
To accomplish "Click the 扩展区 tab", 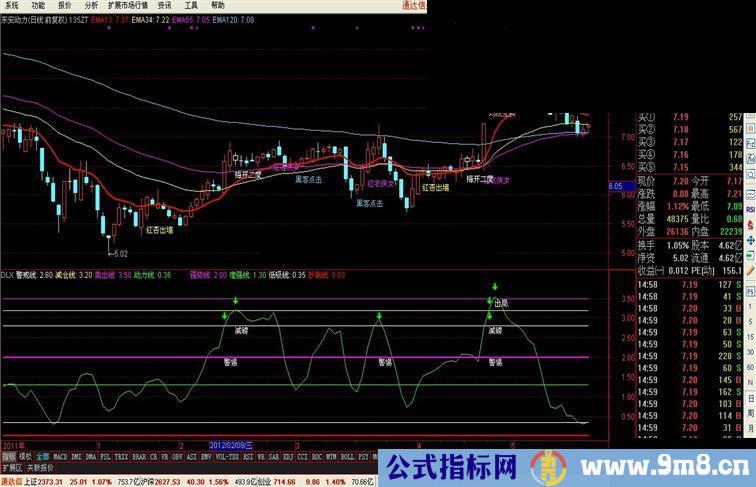I will pos(12,467).
